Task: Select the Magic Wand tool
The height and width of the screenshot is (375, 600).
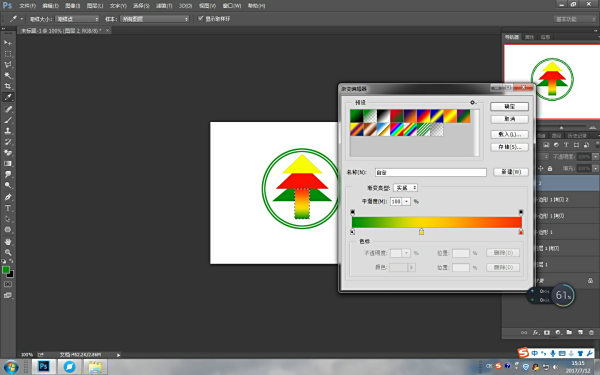Action: [x=8, y=75]
